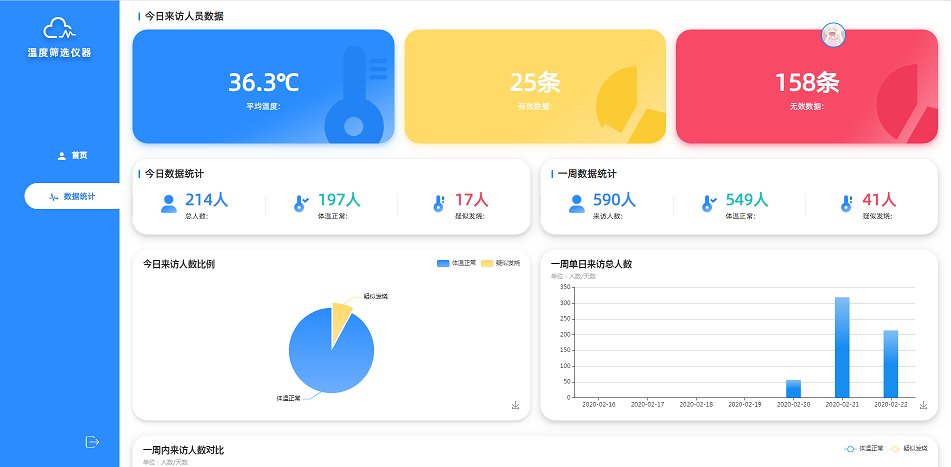
Task: Download the 一周单日来访总人数 bar chart image
Action: 923,405
